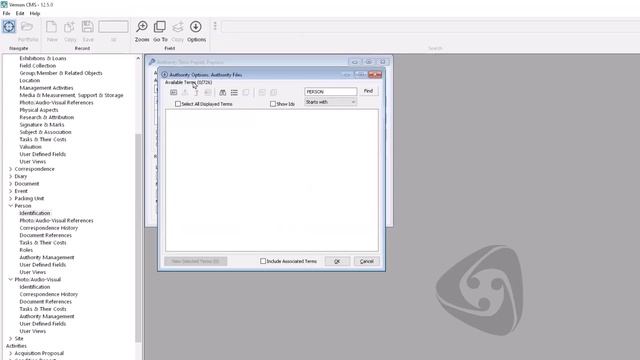Click the New record icon
640x360 pixels.
[x=51, y=27]
